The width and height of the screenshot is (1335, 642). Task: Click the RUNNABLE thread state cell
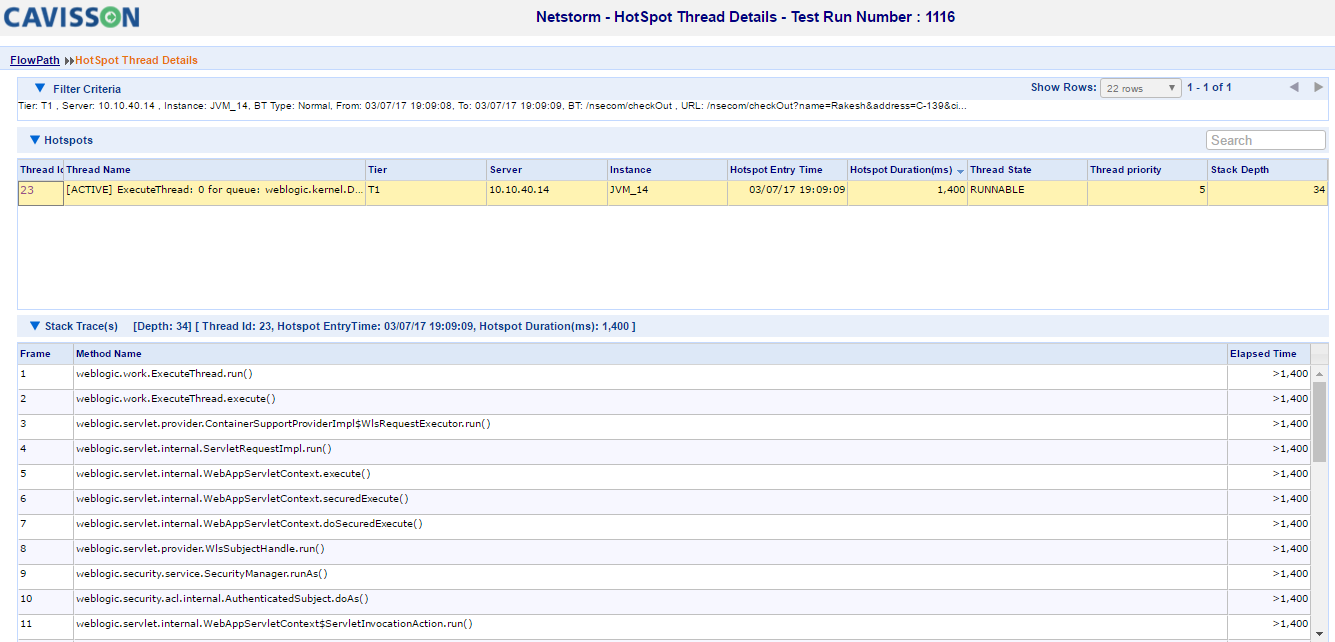[x=1027, y=193]
